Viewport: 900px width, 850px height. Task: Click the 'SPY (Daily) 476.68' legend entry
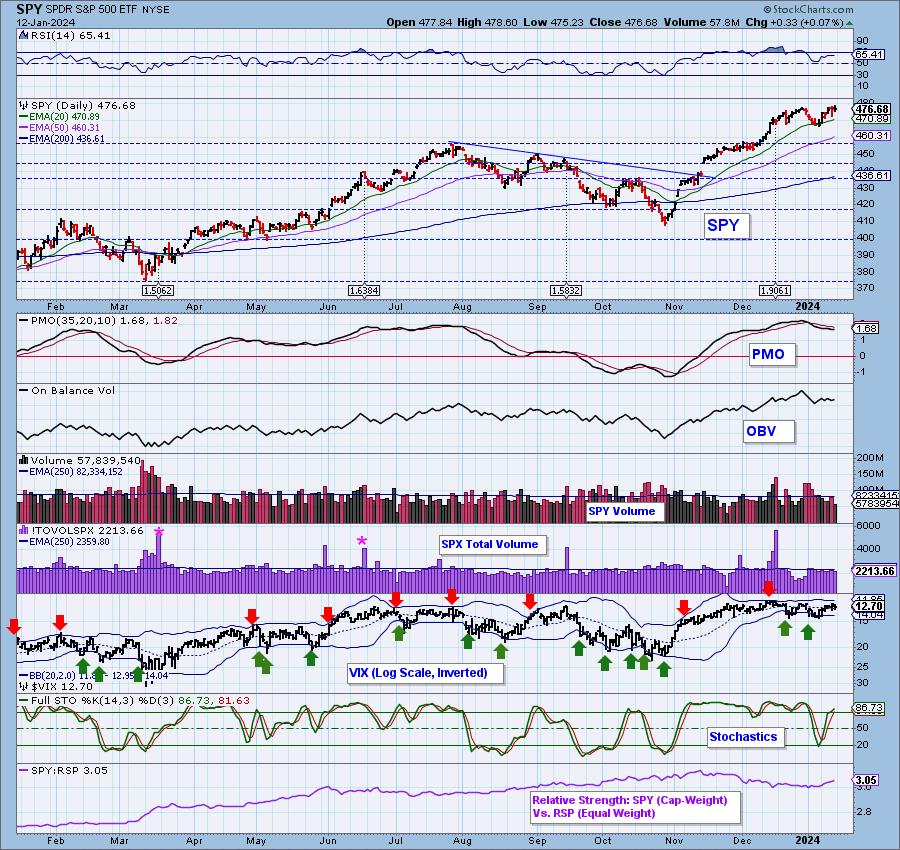78,106
